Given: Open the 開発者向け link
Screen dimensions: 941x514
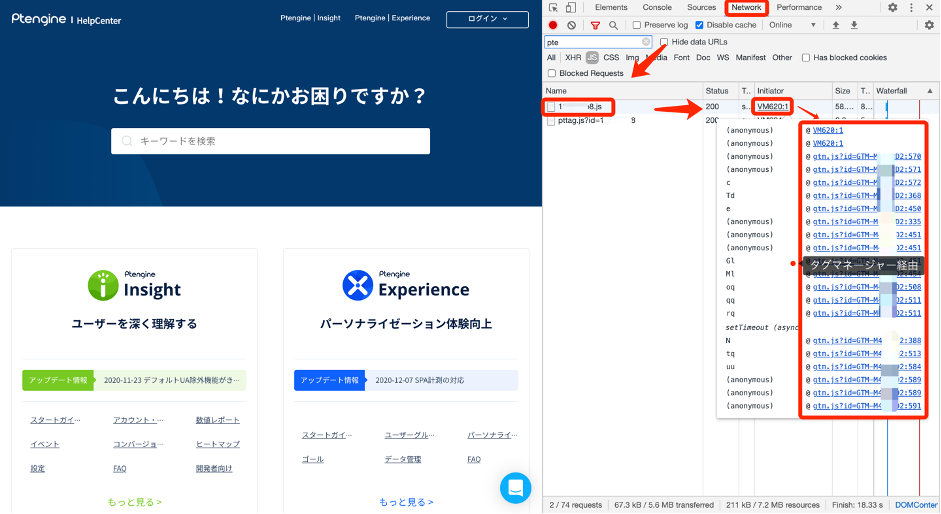Looking at the screenshot, I should [214, 468].
